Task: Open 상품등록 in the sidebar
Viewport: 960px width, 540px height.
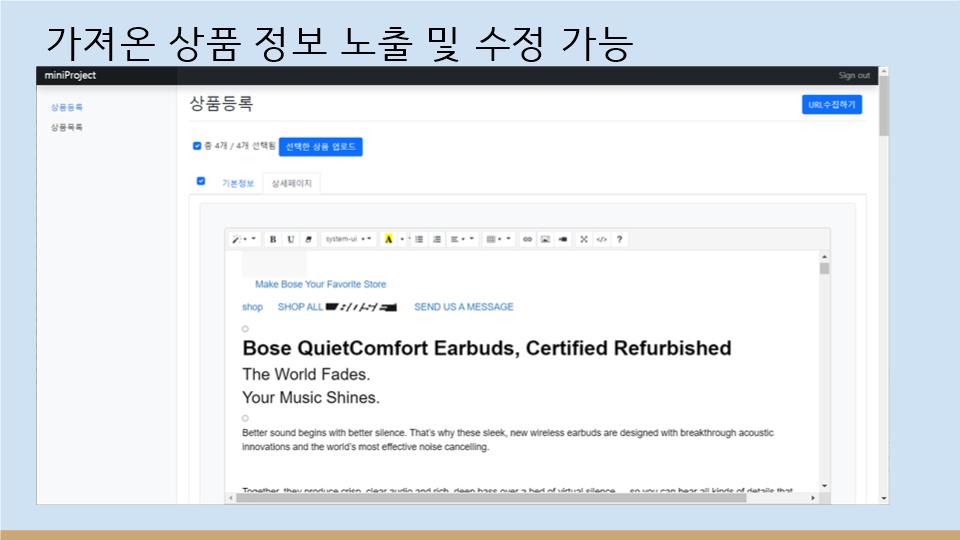Action: 67,107
